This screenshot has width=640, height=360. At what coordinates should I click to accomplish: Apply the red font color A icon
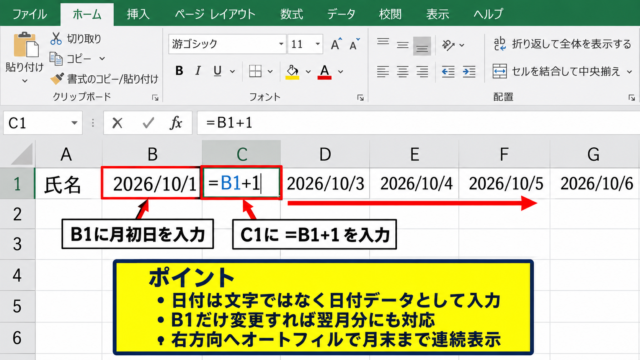(x=324, y=71)
